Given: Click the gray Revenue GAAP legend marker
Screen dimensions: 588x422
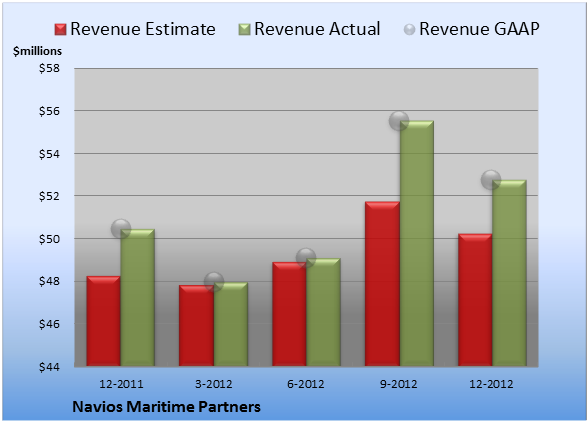Looking at the screenshot, I should pyautogui.click(x=409, y=30).
